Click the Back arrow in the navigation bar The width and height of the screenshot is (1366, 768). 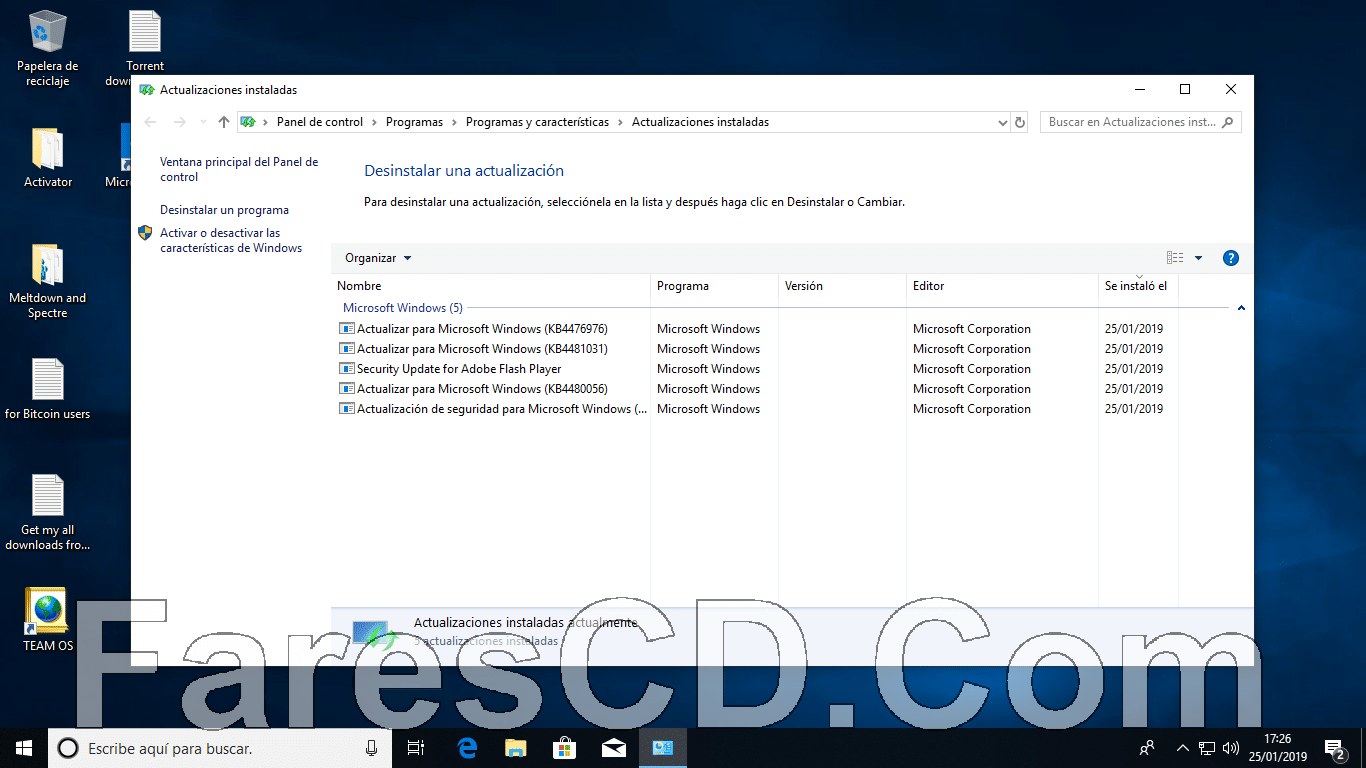click(x=150, y=122)
